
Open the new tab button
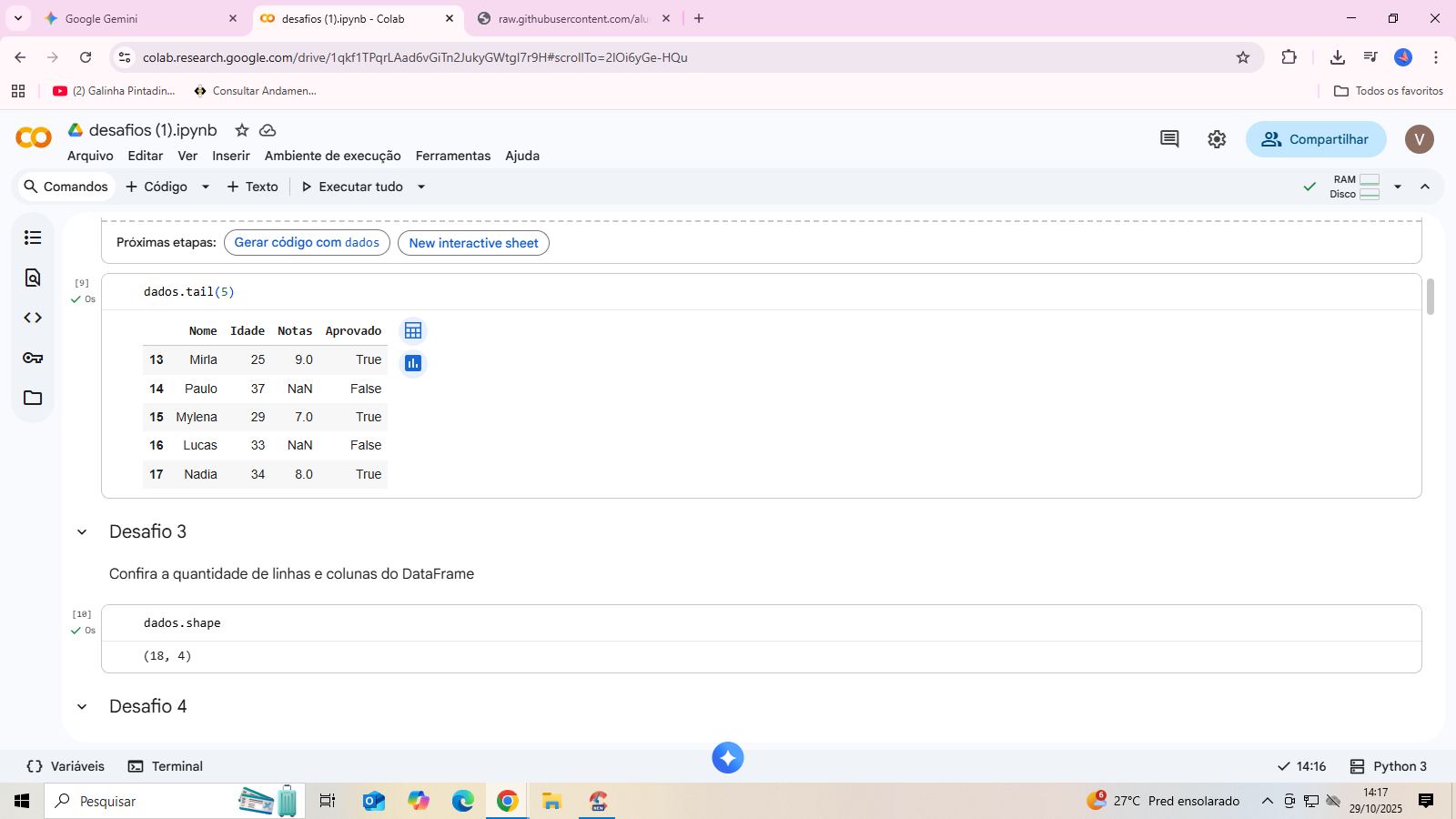(699, 18)
